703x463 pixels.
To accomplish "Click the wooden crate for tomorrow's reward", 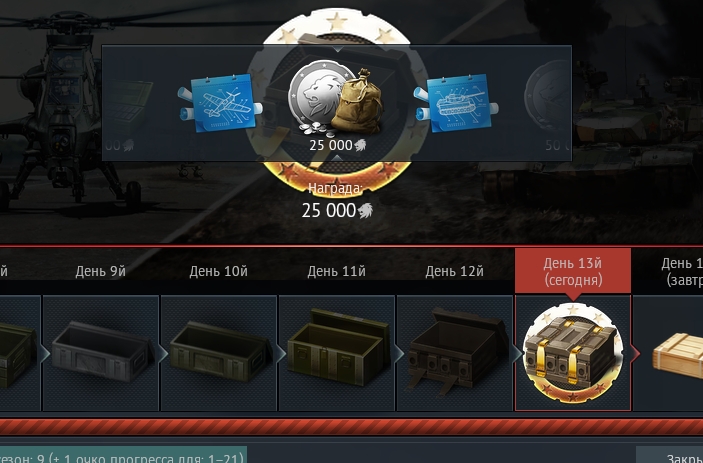I will 677,355.
